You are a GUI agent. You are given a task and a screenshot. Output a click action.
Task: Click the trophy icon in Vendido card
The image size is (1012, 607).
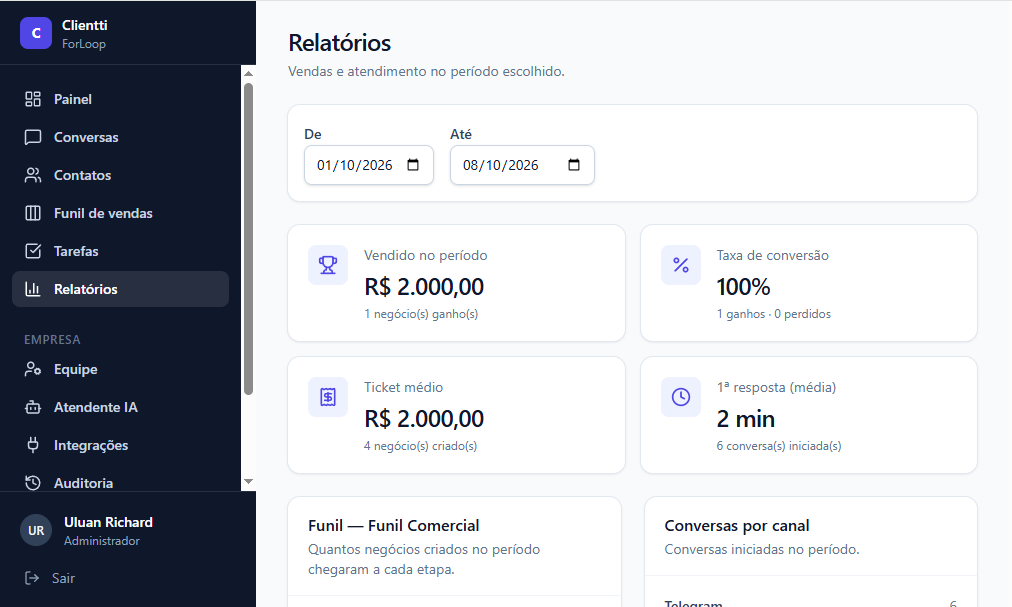click(328, 265)
